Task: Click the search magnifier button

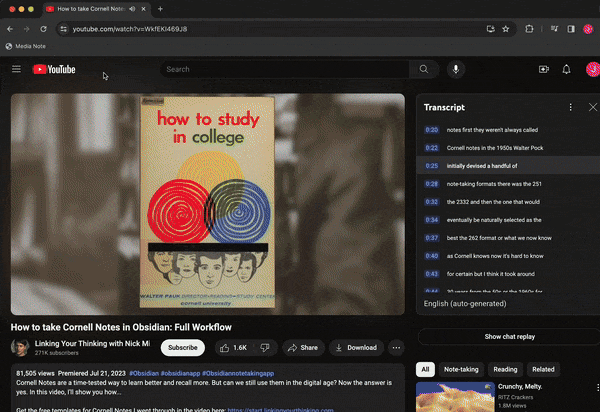Action: [x=424, y=69]
